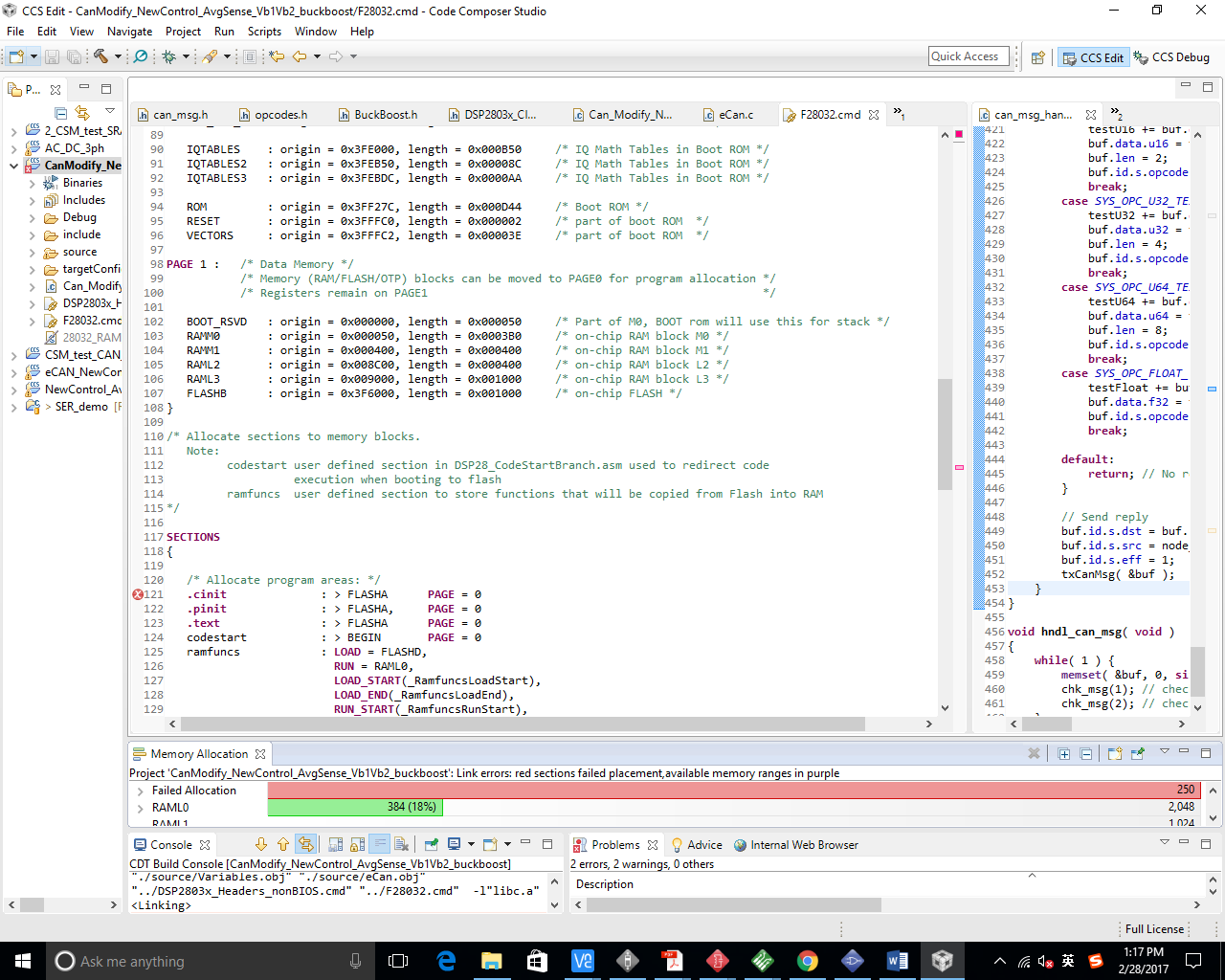Switch to CCS Debug perspective
The width and height of the screenshot is (1225, 980).
(x=1171, y=57)
